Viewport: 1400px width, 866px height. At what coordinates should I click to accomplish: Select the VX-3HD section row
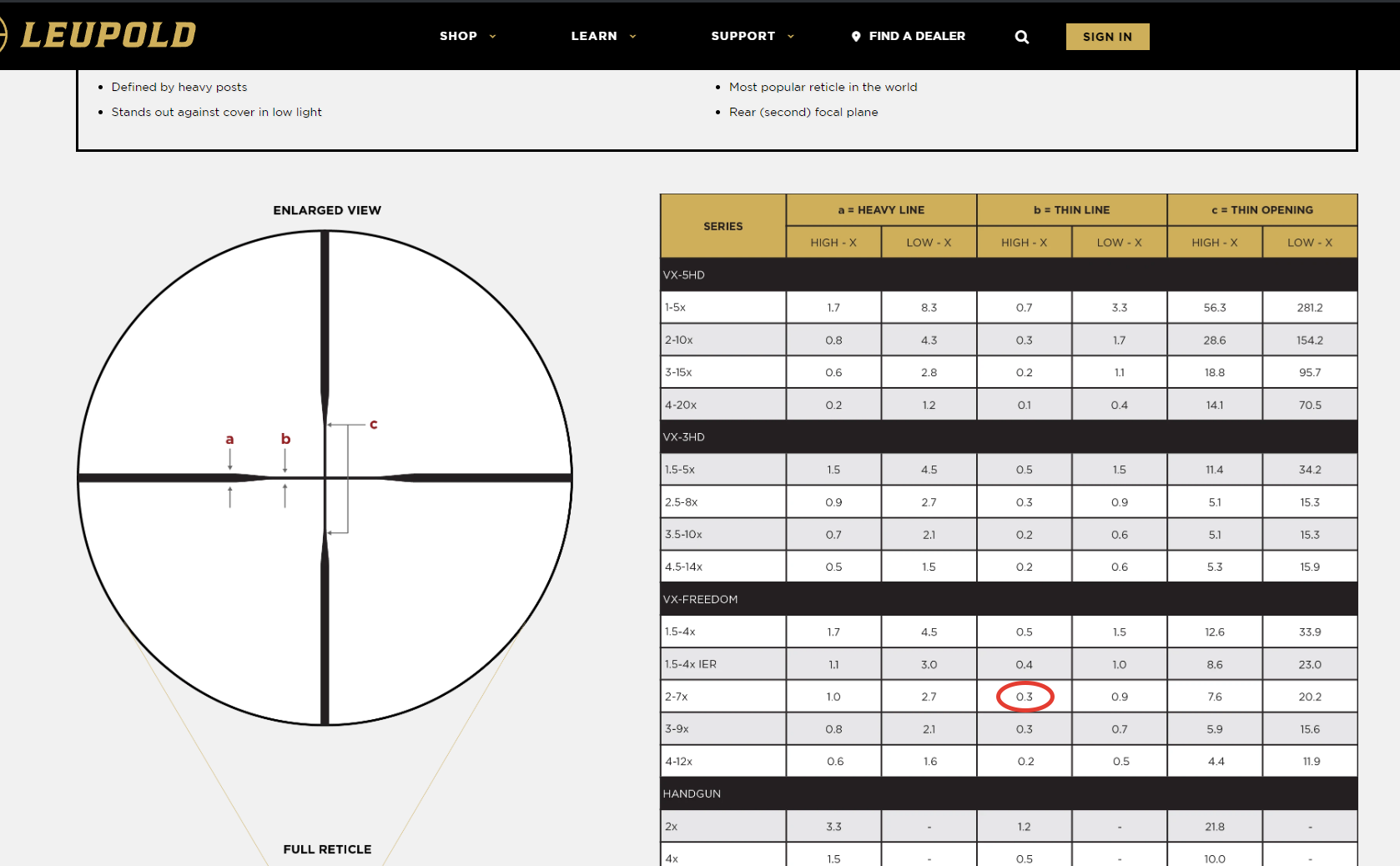[1009, 437]
